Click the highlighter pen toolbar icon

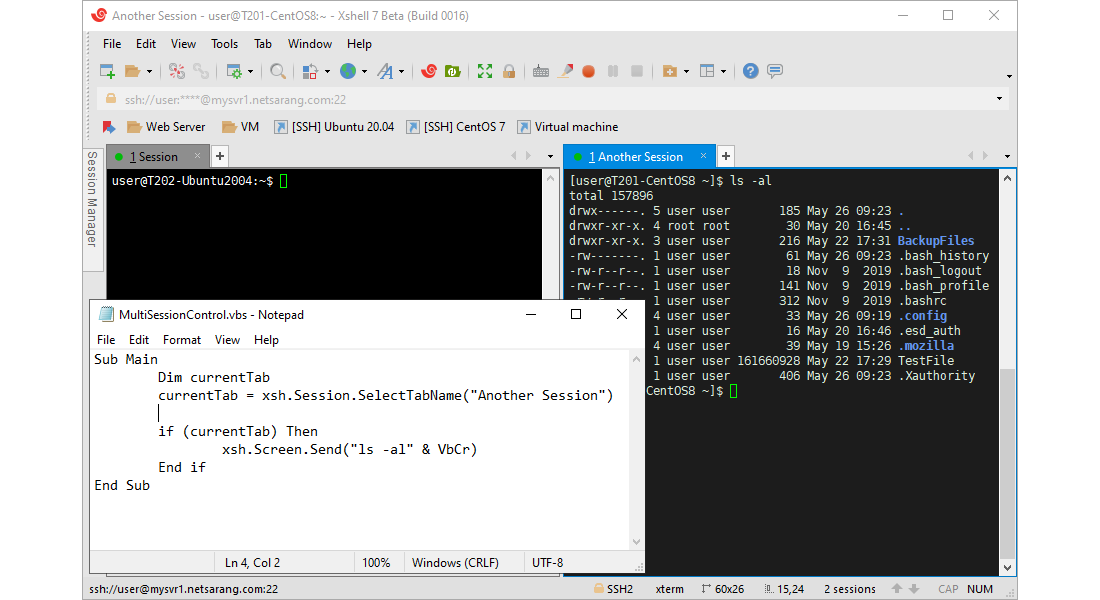pos(565,71)
